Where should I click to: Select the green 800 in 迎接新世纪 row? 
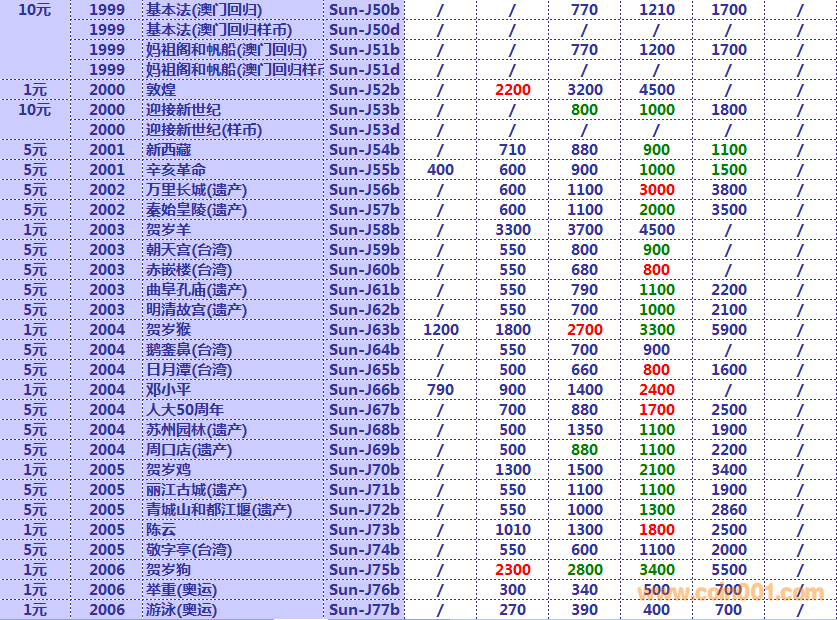[584, 110]
